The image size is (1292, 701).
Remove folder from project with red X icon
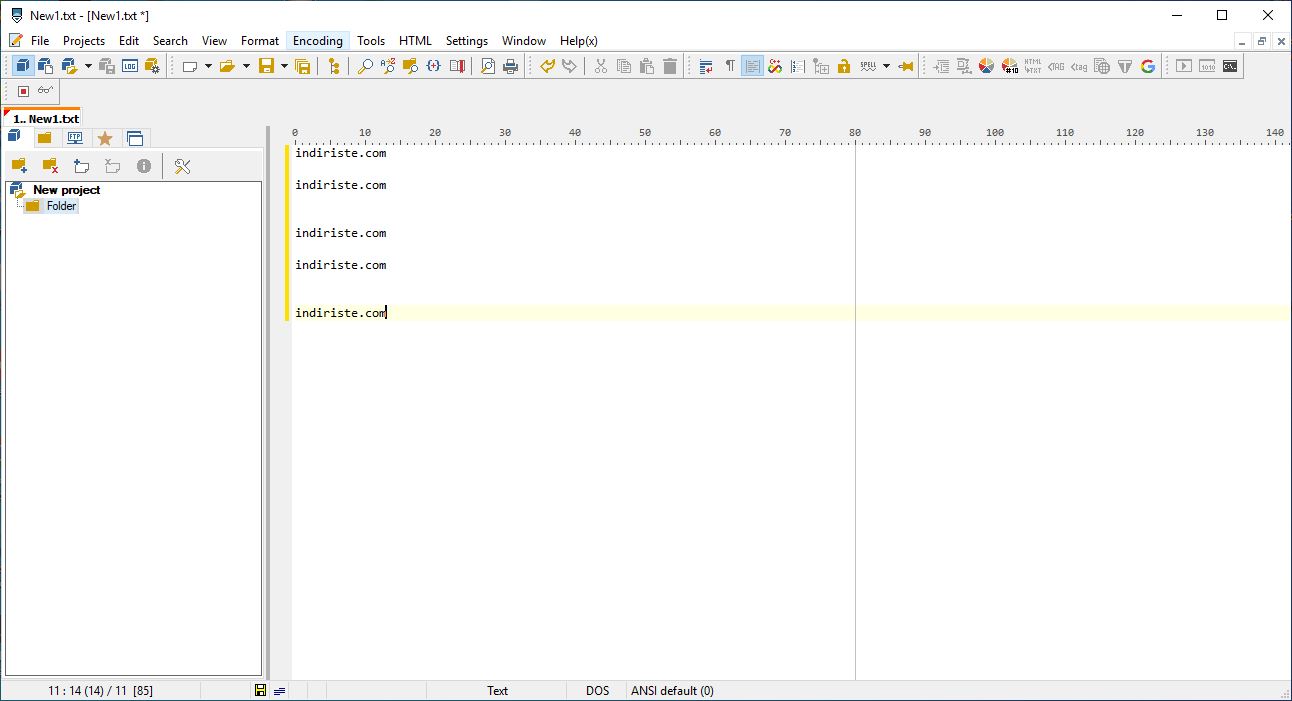(50, 166)
